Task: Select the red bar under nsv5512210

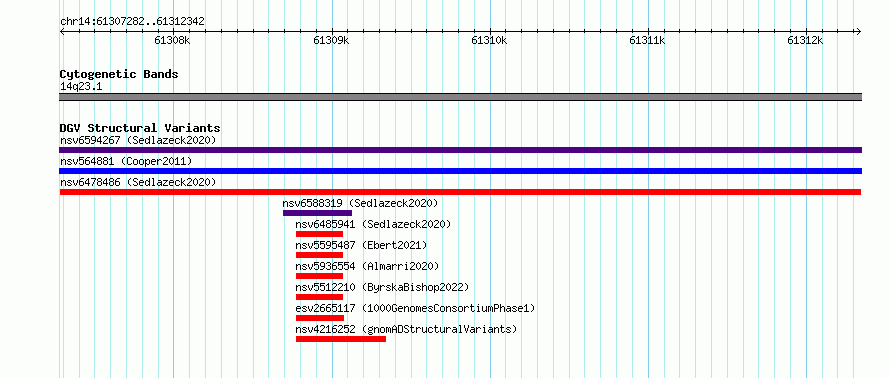Action: tap(319, 297)
